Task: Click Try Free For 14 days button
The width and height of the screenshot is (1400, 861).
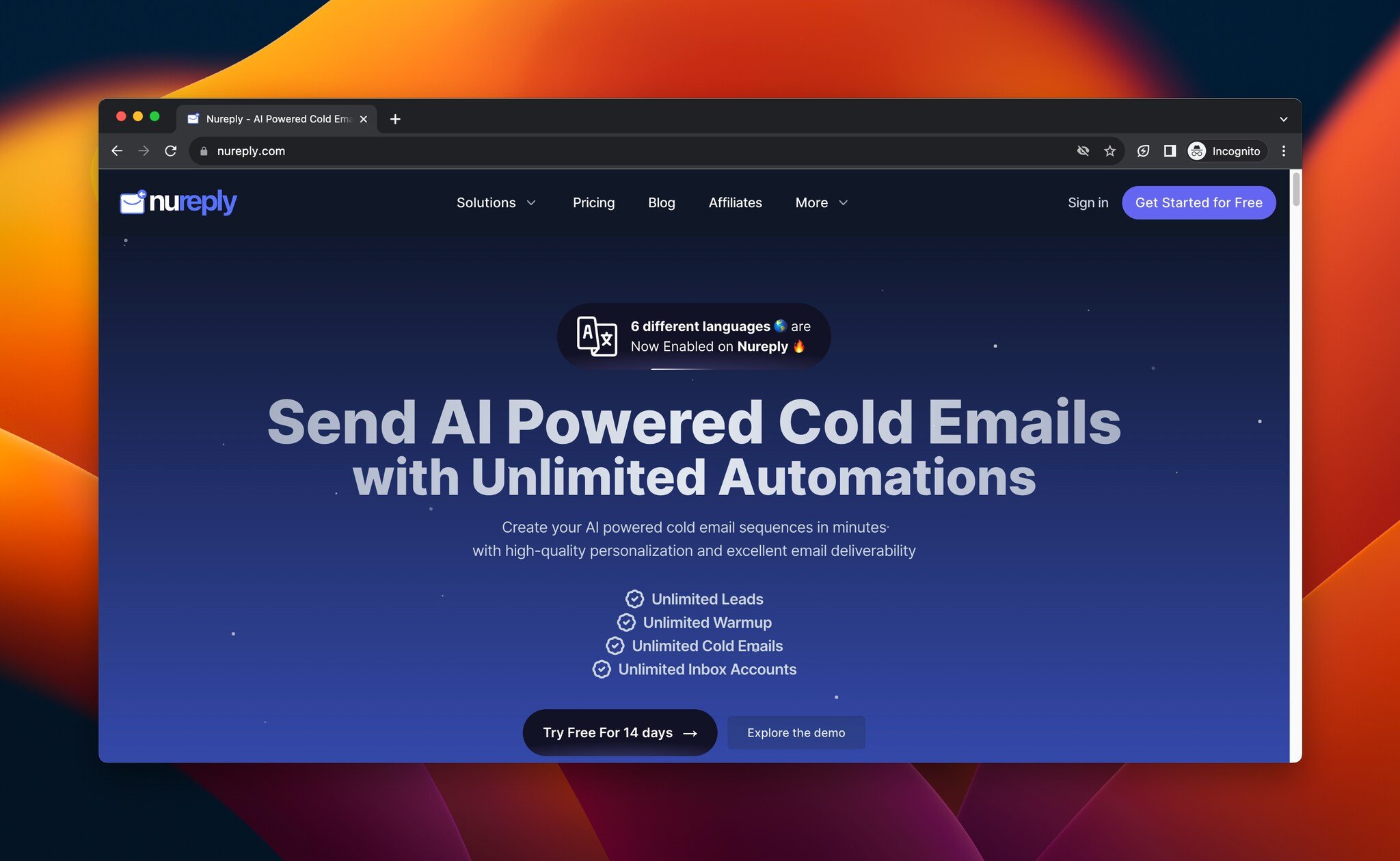Action: pyautogui.click(x=619, y=732)
